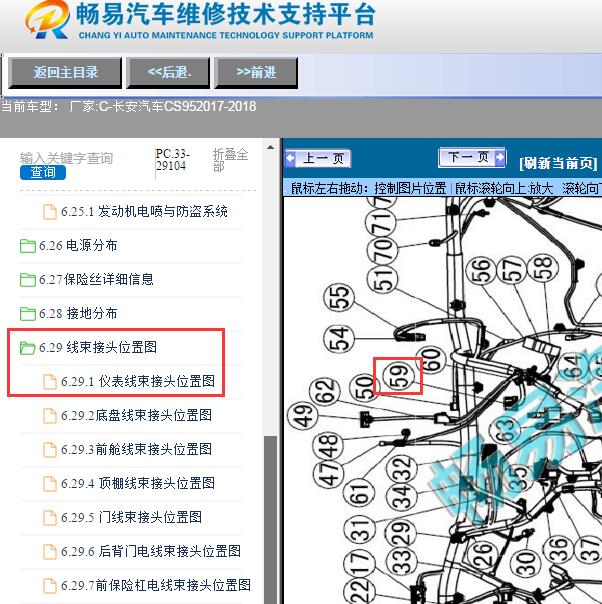Click connector number 31 in the diagram
Screen dimensions: 602x604
tap(359, 530)
